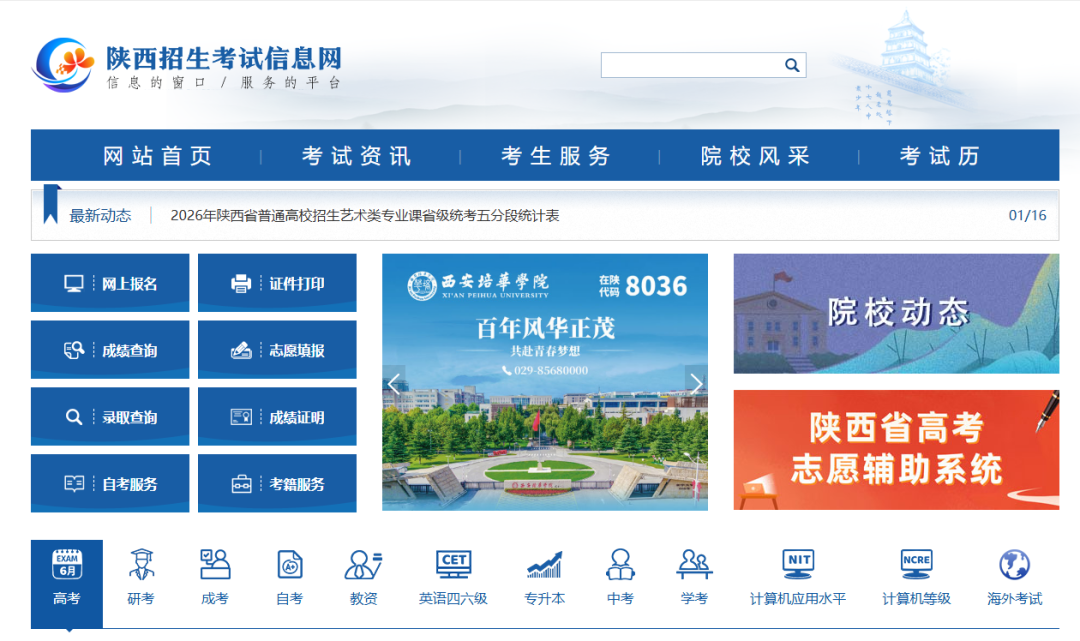Open 网上报名 online registration button

coord(110,283)
